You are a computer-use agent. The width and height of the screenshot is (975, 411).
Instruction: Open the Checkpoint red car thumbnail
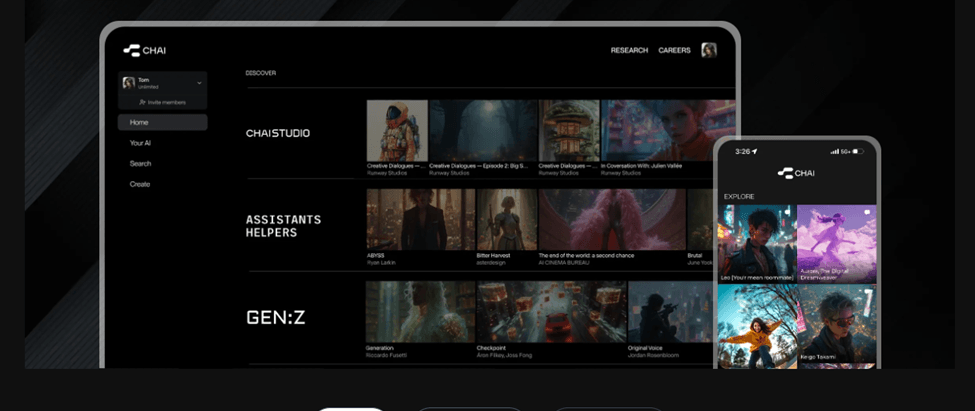tap(552, 312)
